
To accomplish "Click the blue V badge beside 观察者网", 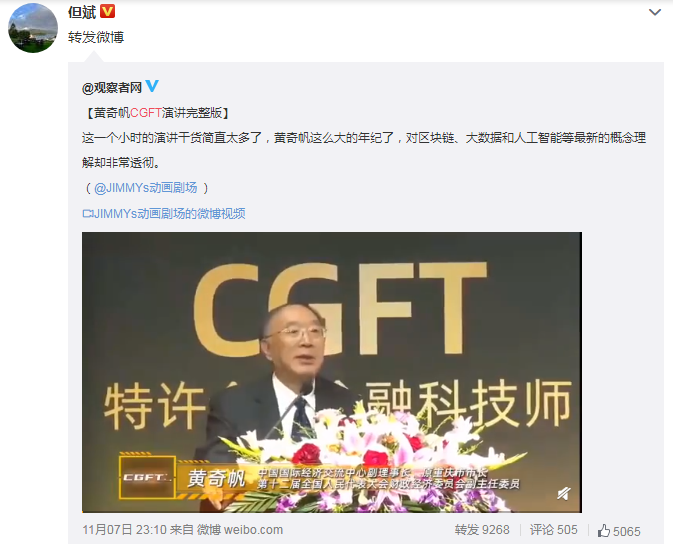I will (x=152, y=86).
